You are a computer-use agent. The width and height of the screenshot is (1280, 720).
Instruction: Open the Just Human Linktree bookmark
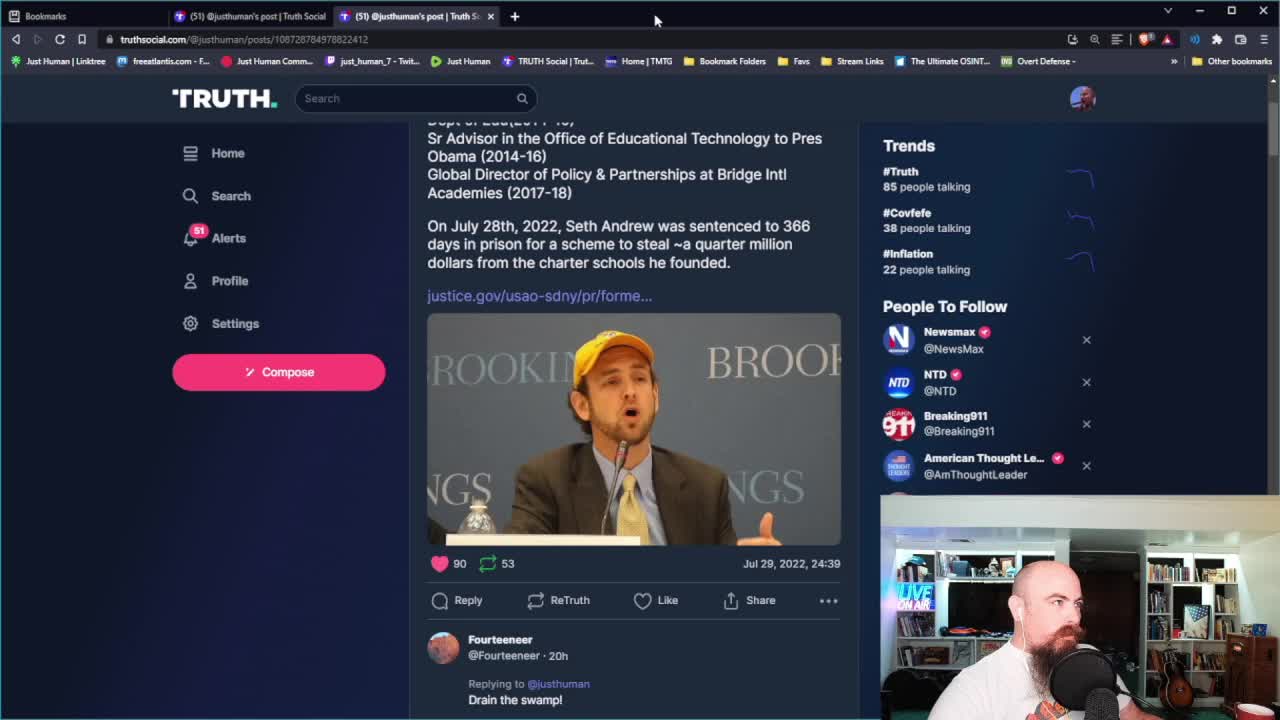point(57,61)
